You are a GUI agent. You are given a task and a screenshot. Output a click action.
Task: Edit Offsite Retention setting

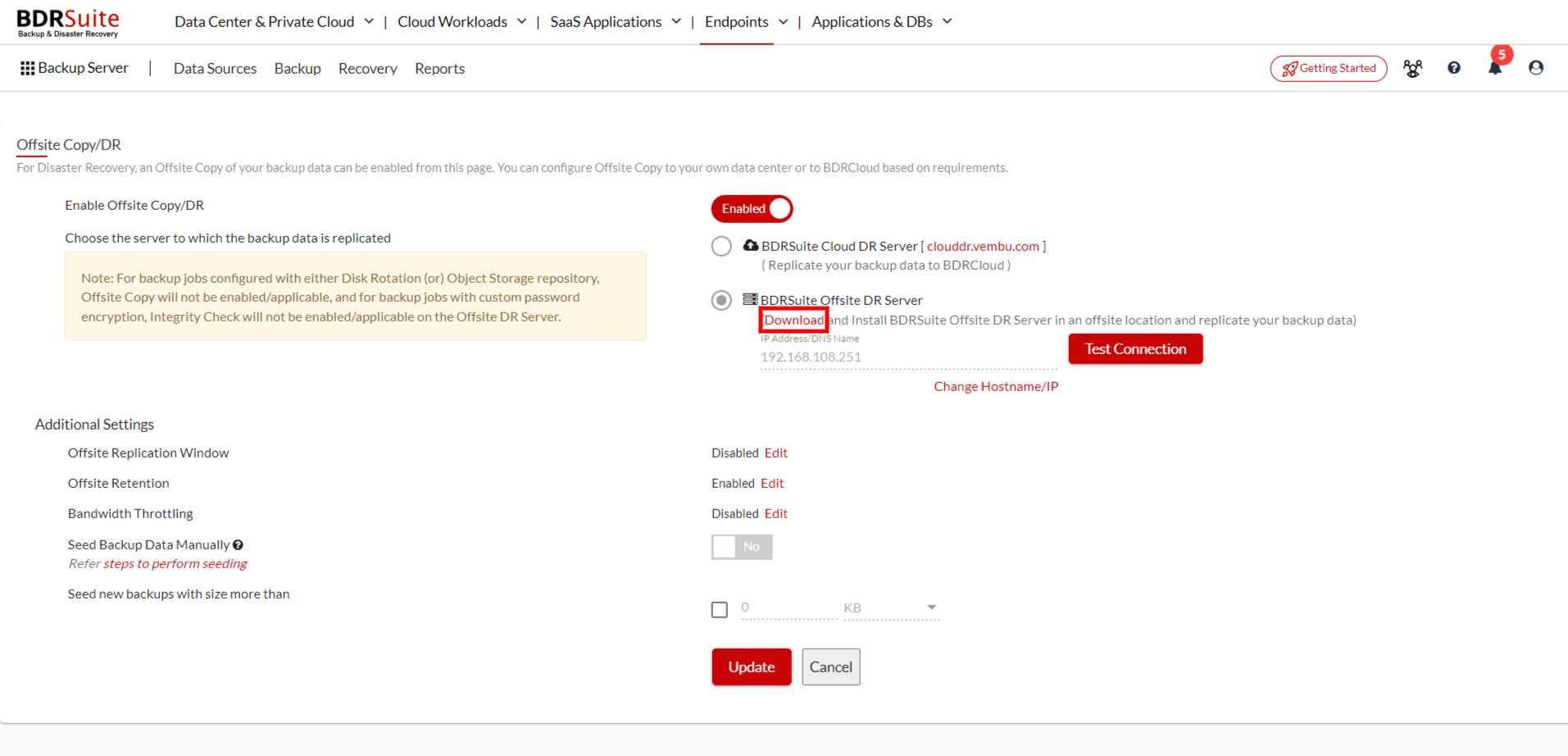point(772,483)
